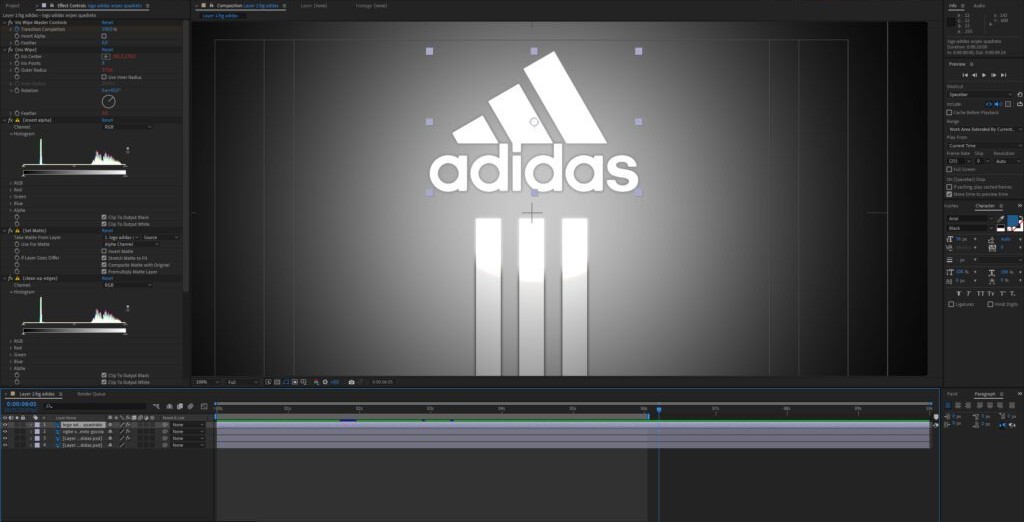Hide layer 3 using its eye icon
The width and height of the screenshot is (1024, 522).
click(5, 438)
